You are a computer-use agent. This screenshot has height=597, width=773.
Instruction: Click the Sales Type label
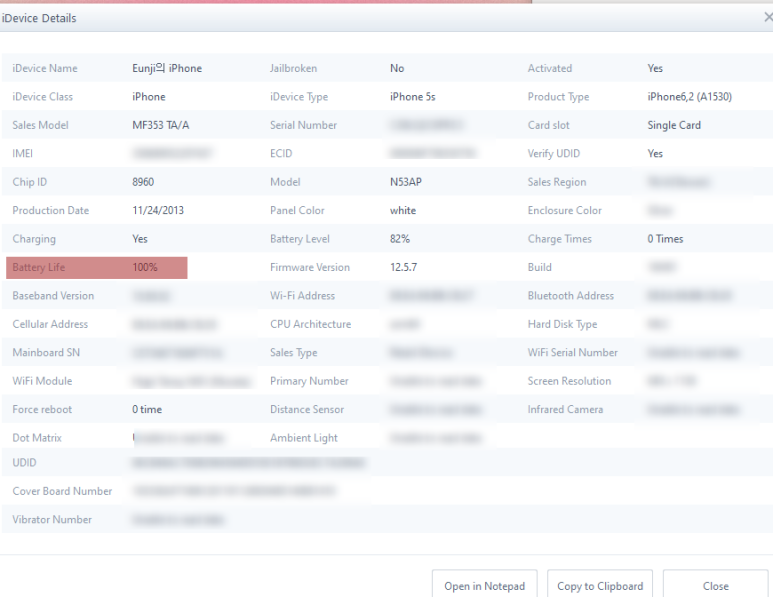coord(293,352)
